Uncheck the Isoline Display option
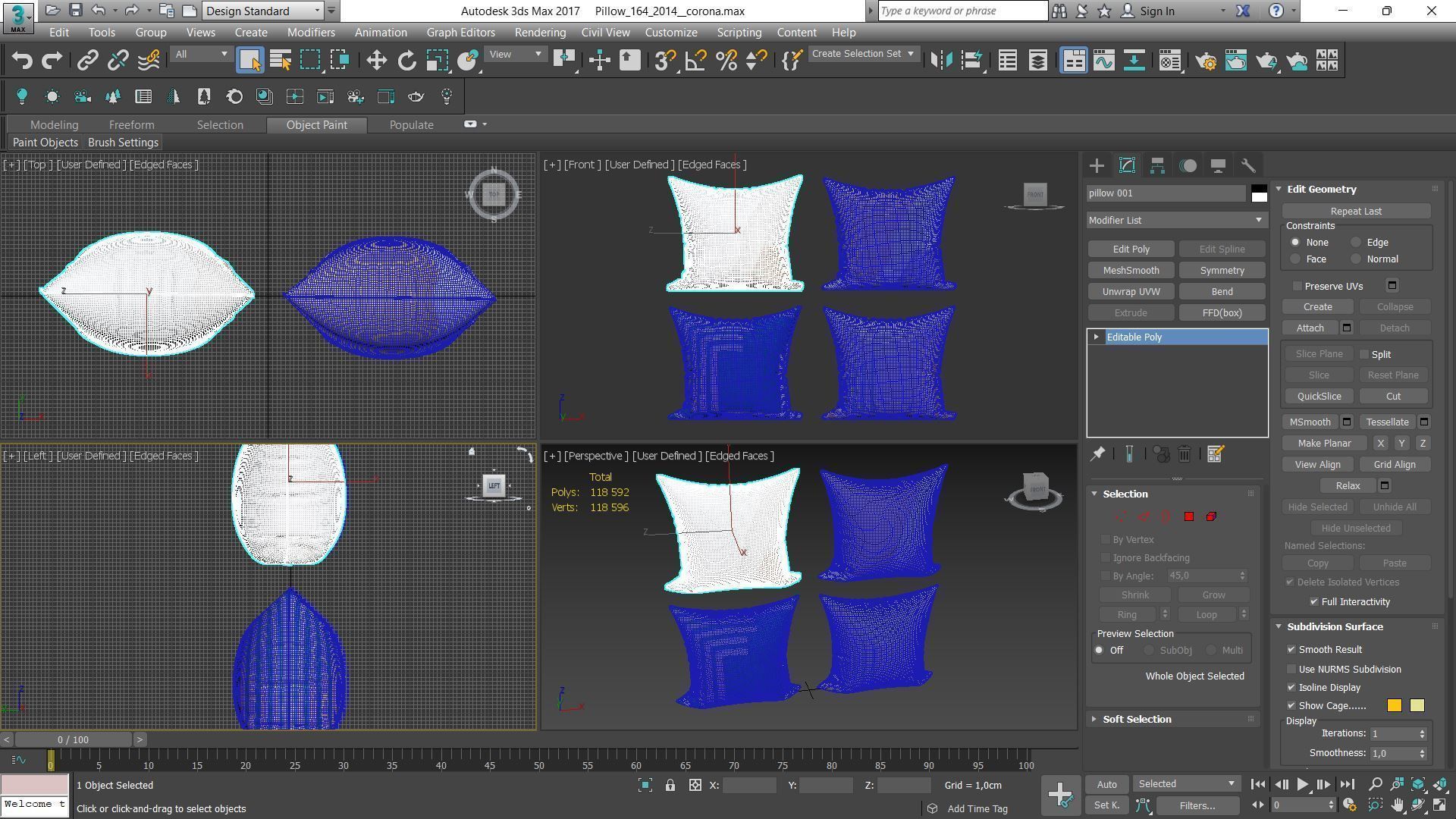This screenshot has height=819, width=1456. pos(1291,687)
